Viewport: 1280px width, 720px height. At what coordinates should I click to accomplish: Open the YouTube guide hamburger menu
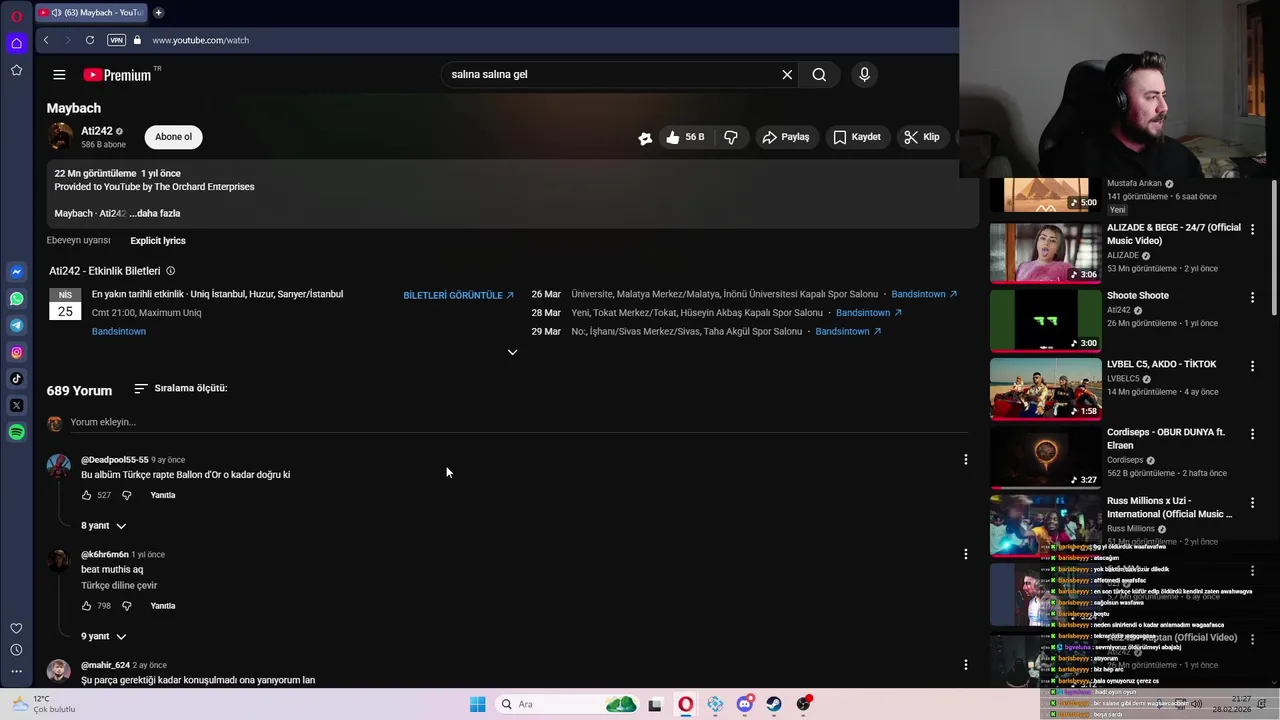coord(59,75)
